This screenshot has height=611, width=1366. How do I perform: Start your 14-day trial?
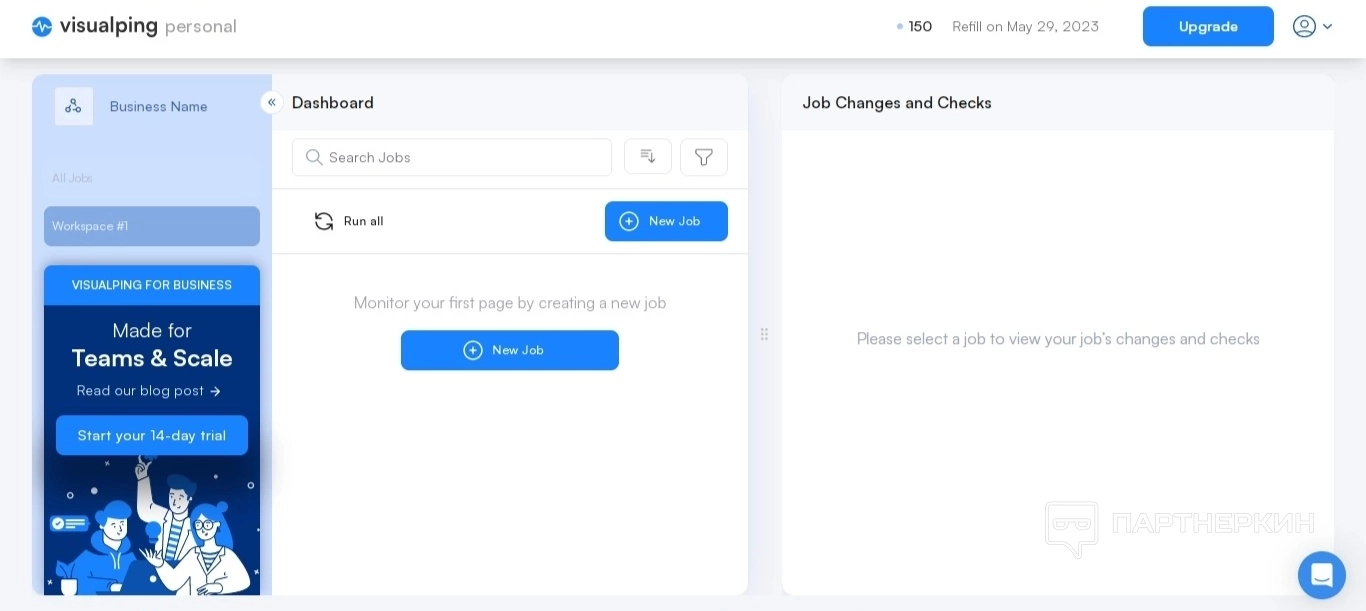pos(152,435)
